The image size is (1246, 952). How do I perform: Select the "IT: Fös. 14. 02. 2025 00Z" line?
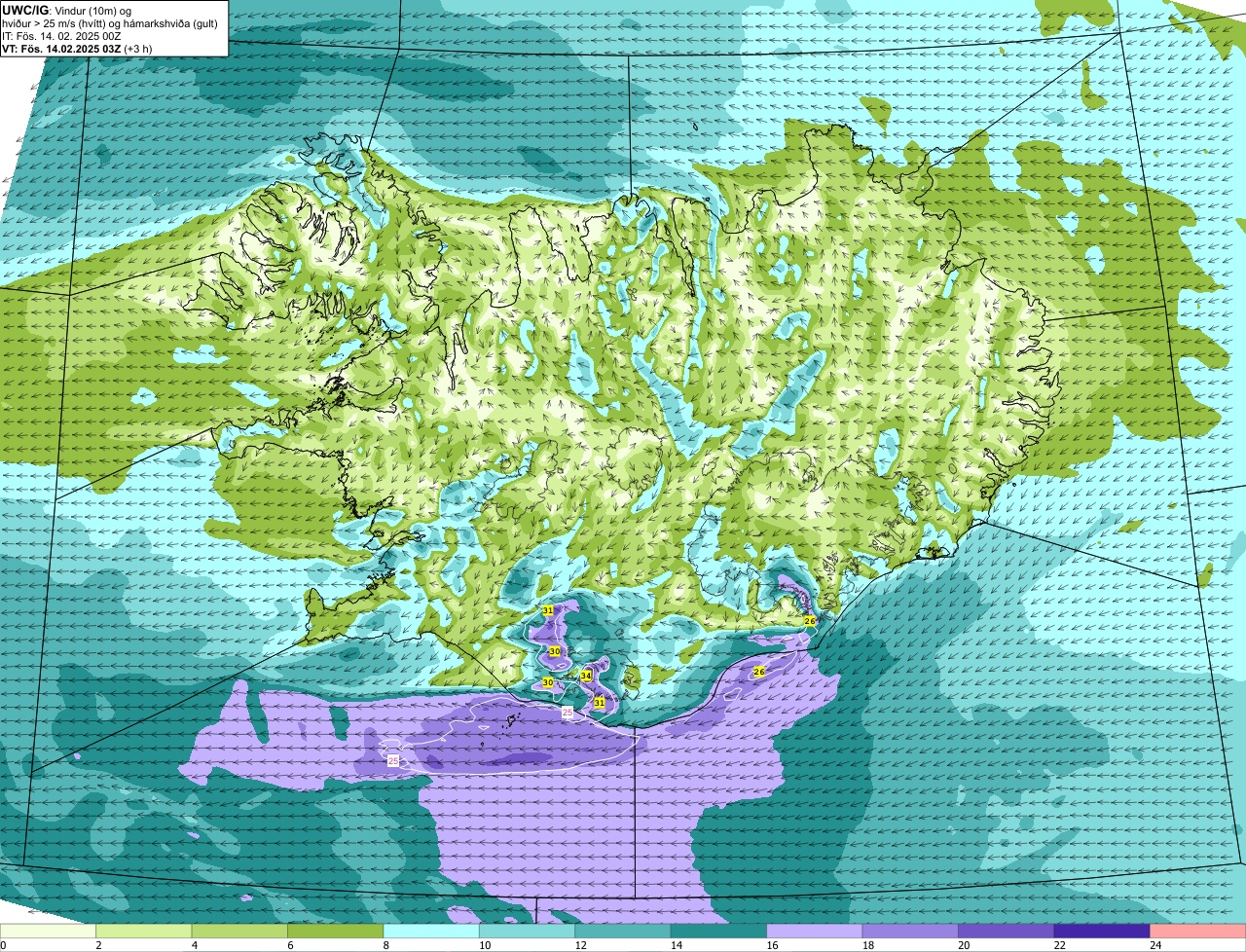(x=61, y=36)
